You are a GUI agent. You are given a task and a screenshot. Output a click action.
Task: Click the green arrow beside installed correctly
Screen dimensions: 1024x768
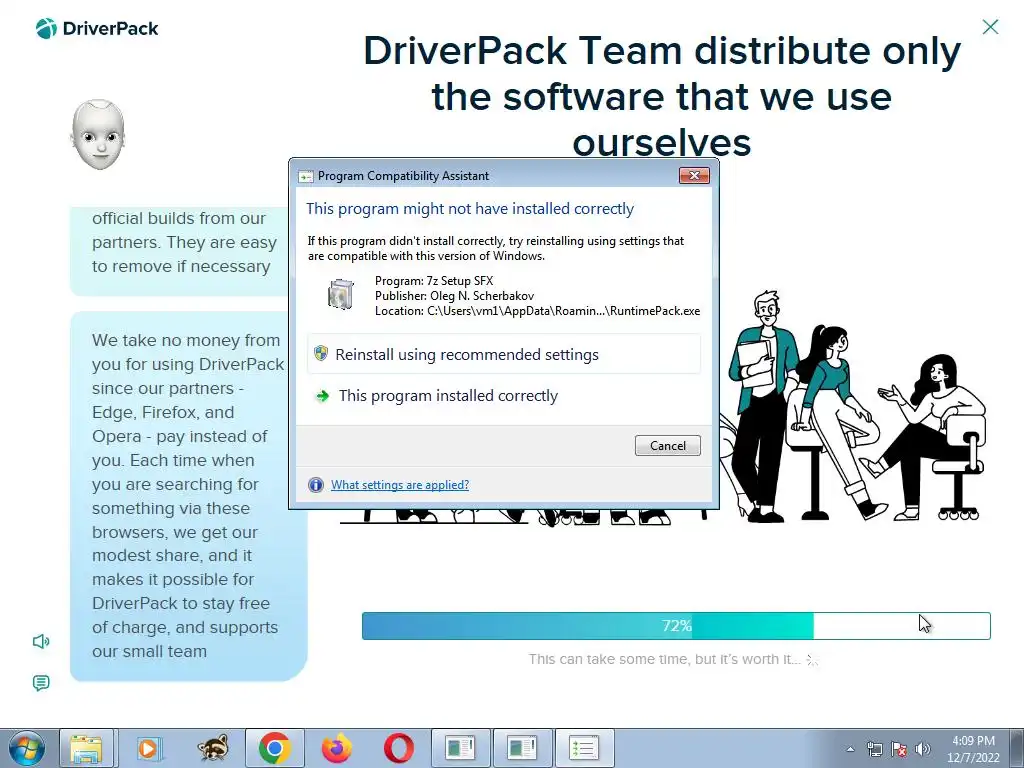tap(322, 396)
